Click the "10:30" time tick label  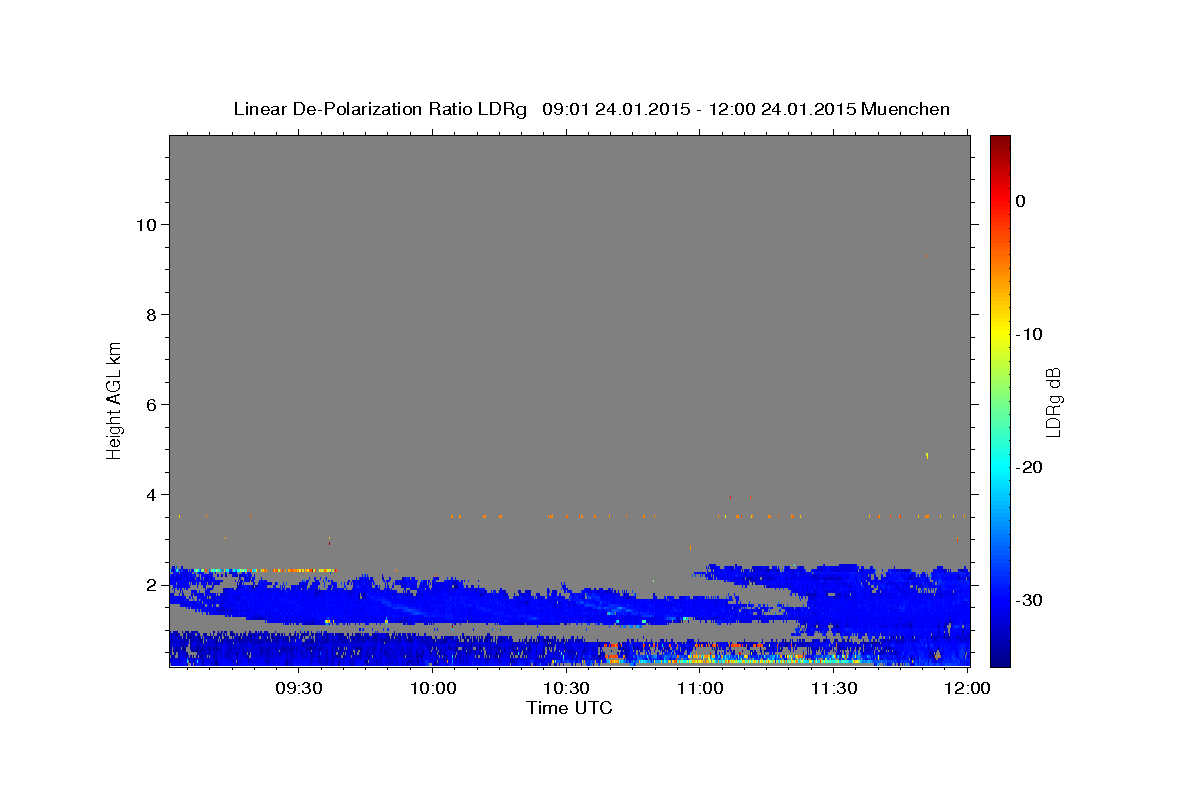tap(566, 689)
